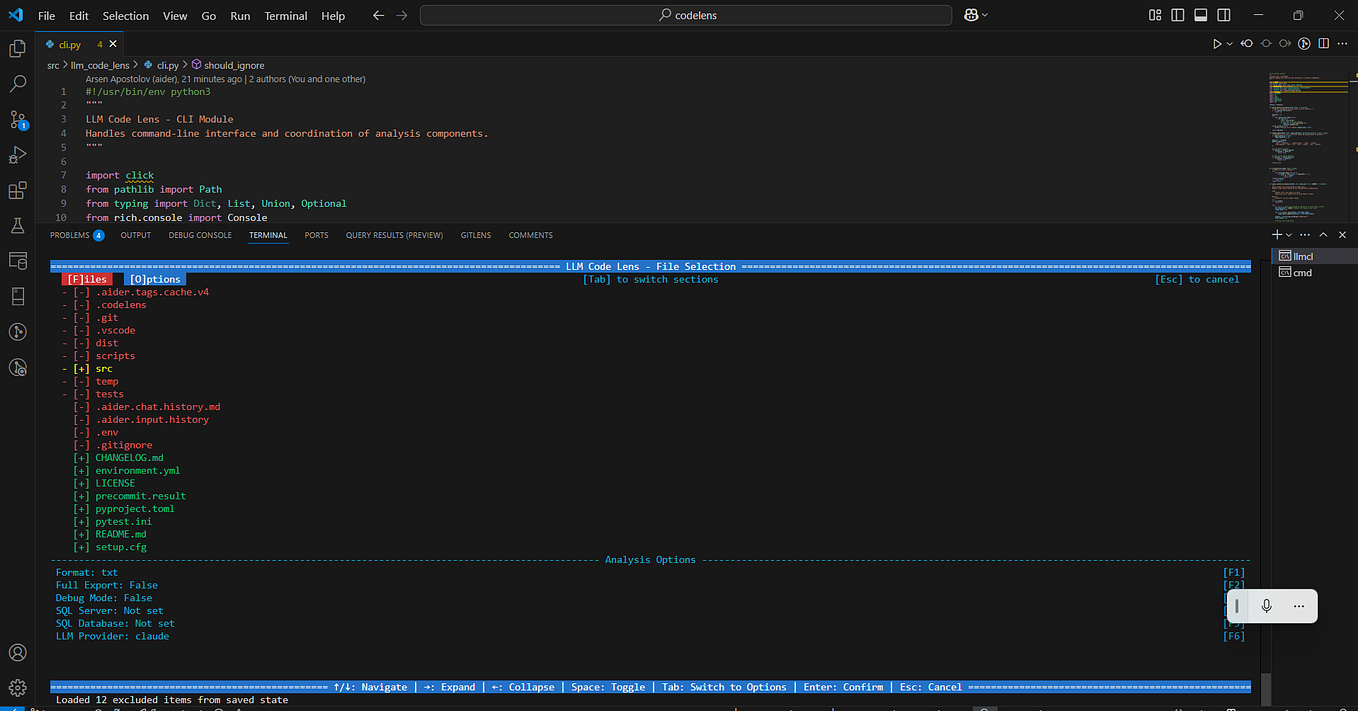The height and width of the screenshot is (711, 1358).
Task: Toggle the README.md file selection
Action: click(x=81, y=534)
